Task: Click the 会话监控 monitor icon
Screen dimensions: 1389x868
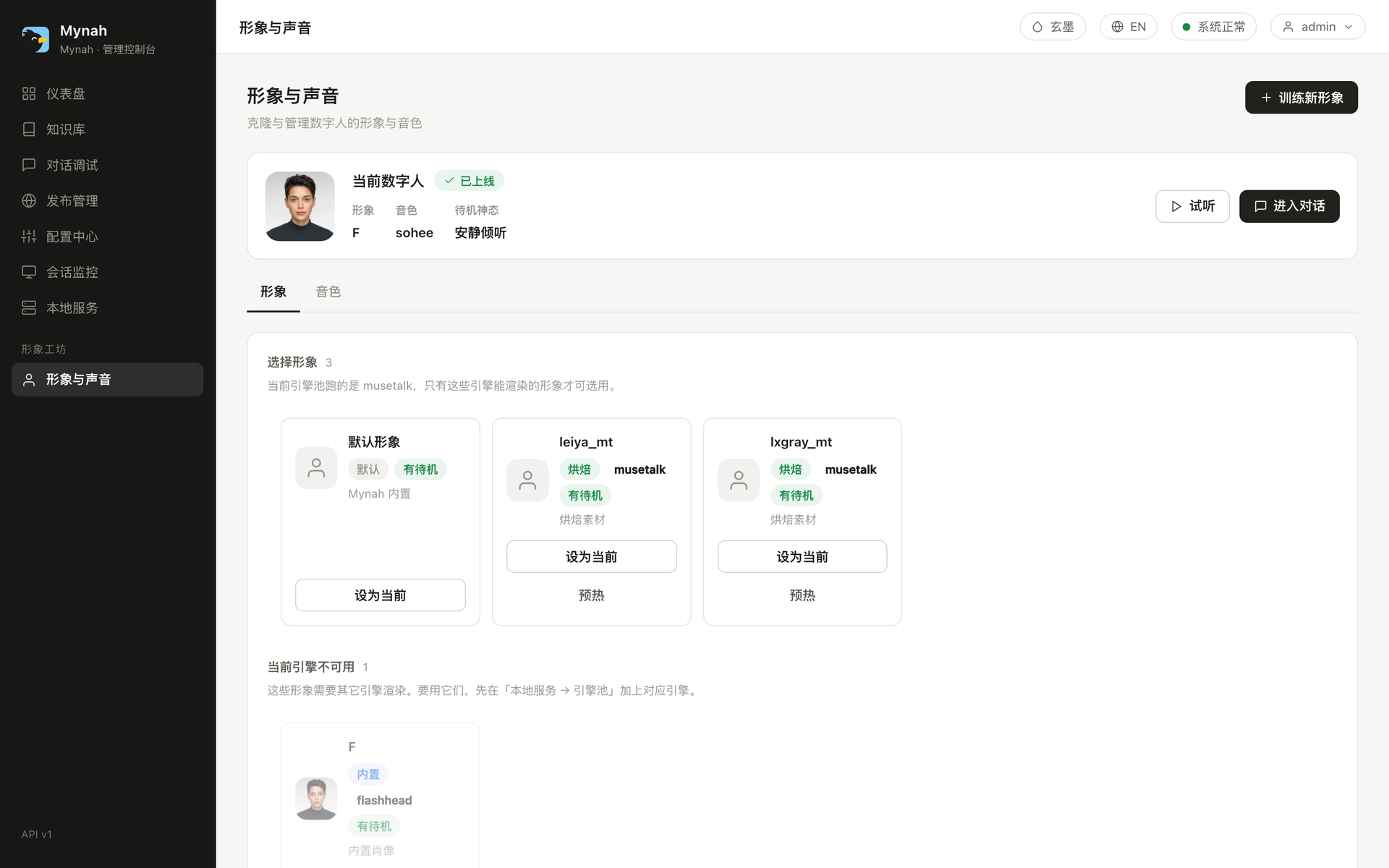Action: [29, 272]
